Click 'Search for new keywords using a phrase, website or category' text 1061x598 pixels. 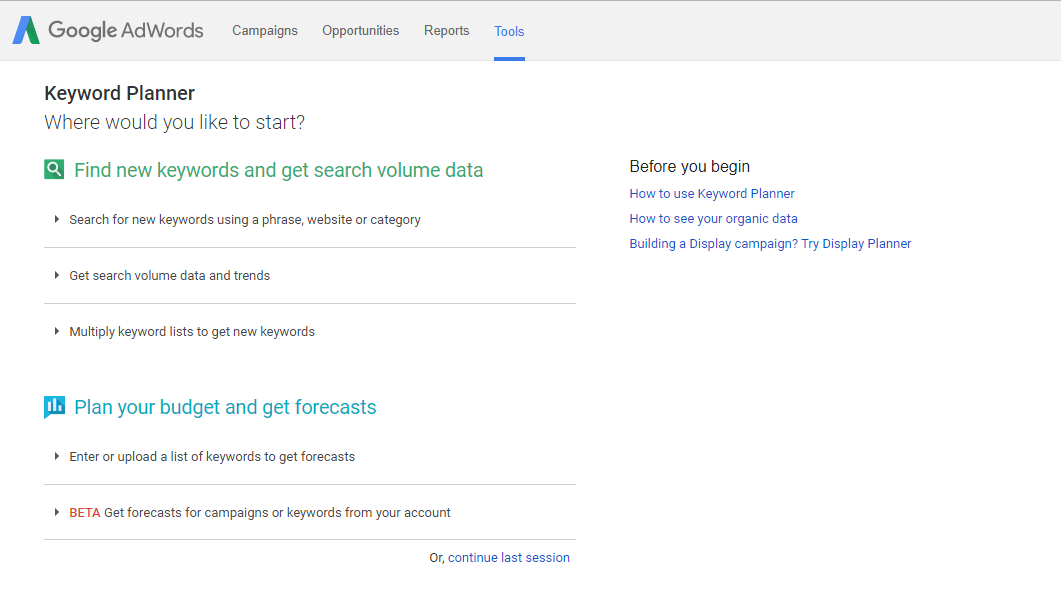click(x=245, y=220)
